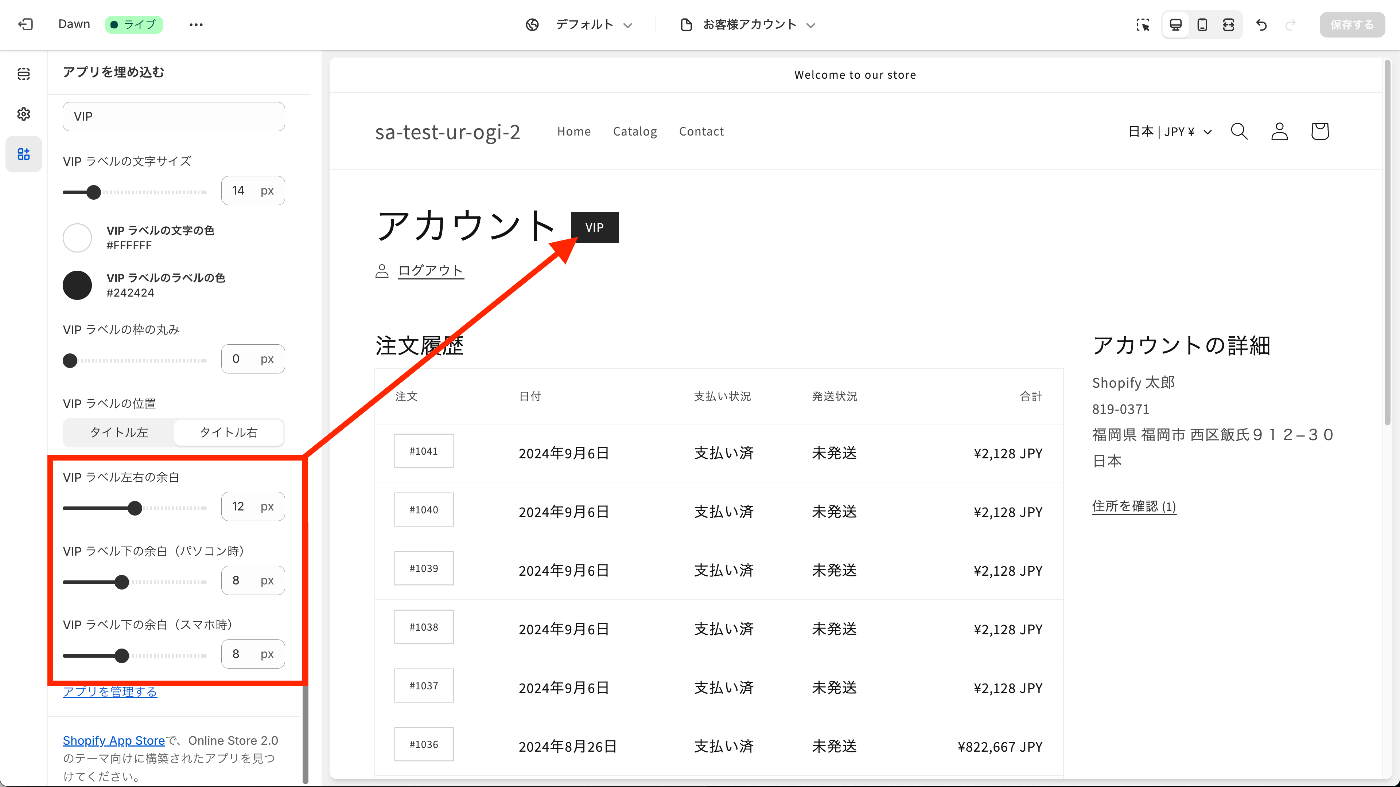Open order #1040 button
The width and height of the screenshot is (1400, 787).
click(424, 510)
